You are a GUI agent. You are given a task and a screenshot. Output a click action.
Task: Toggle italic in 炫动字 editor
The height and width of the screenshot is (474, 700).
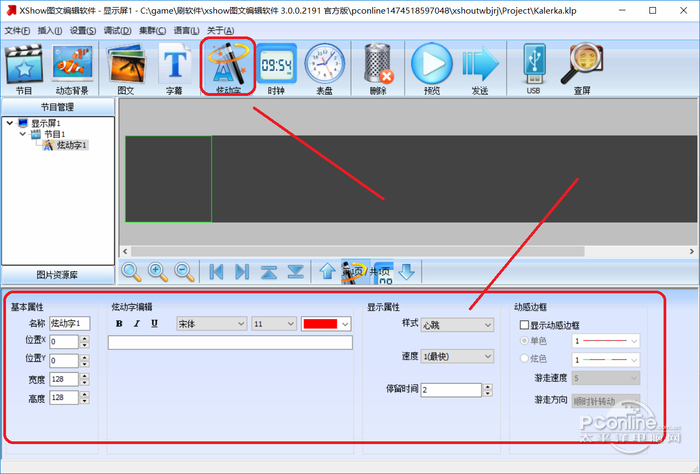point(137,324)
